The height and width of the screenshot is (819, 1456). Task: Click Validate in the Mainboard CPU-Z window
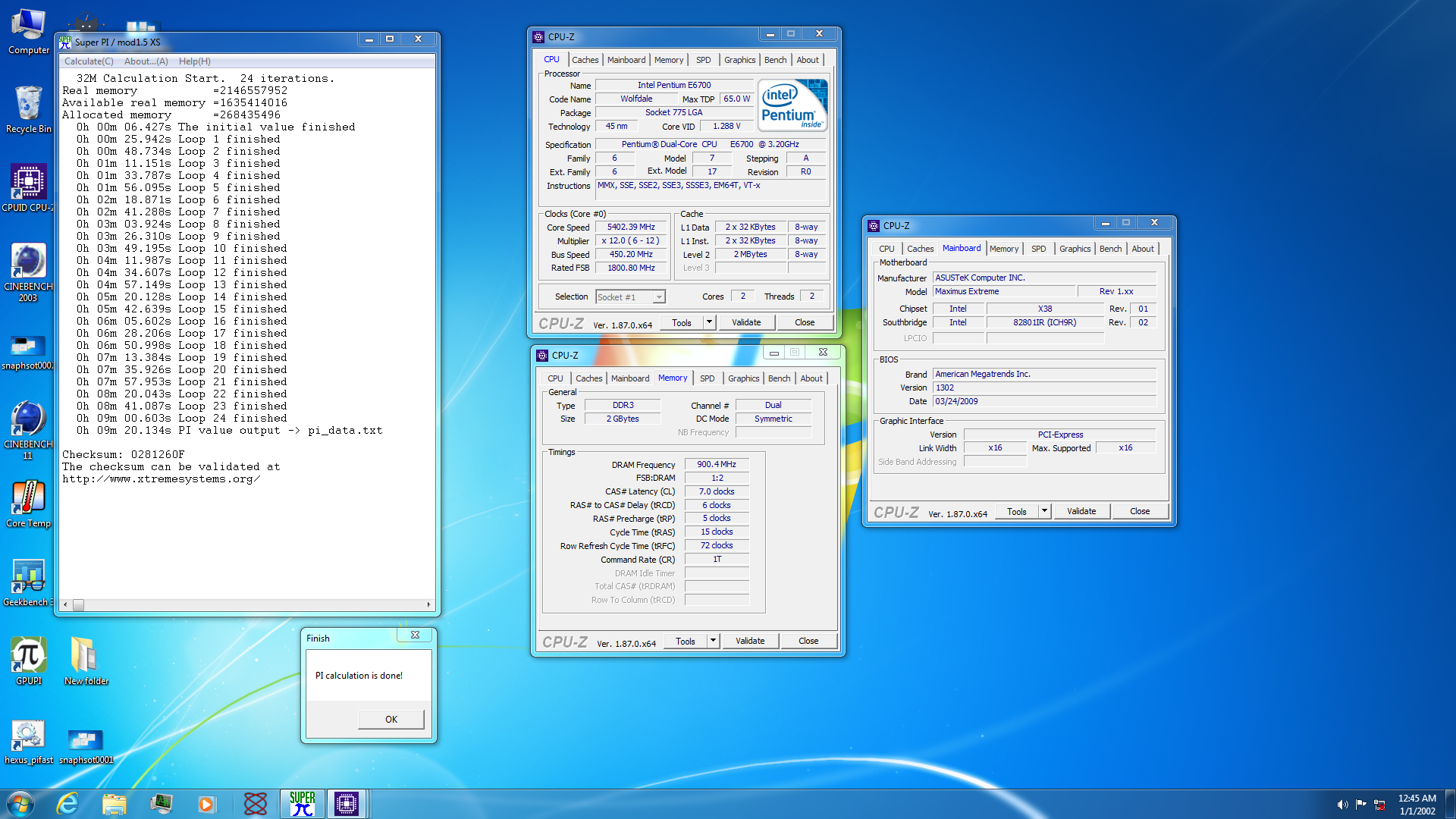point(1081,511)
